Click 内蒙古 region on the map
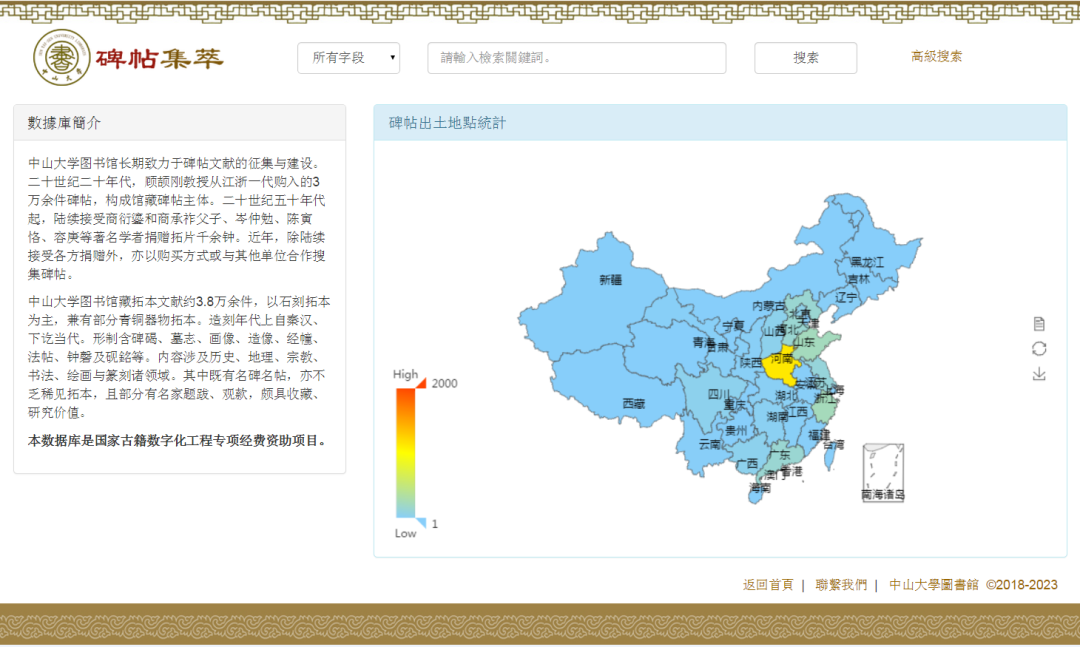Viewport: 1080px width, 647px height. 768,305
